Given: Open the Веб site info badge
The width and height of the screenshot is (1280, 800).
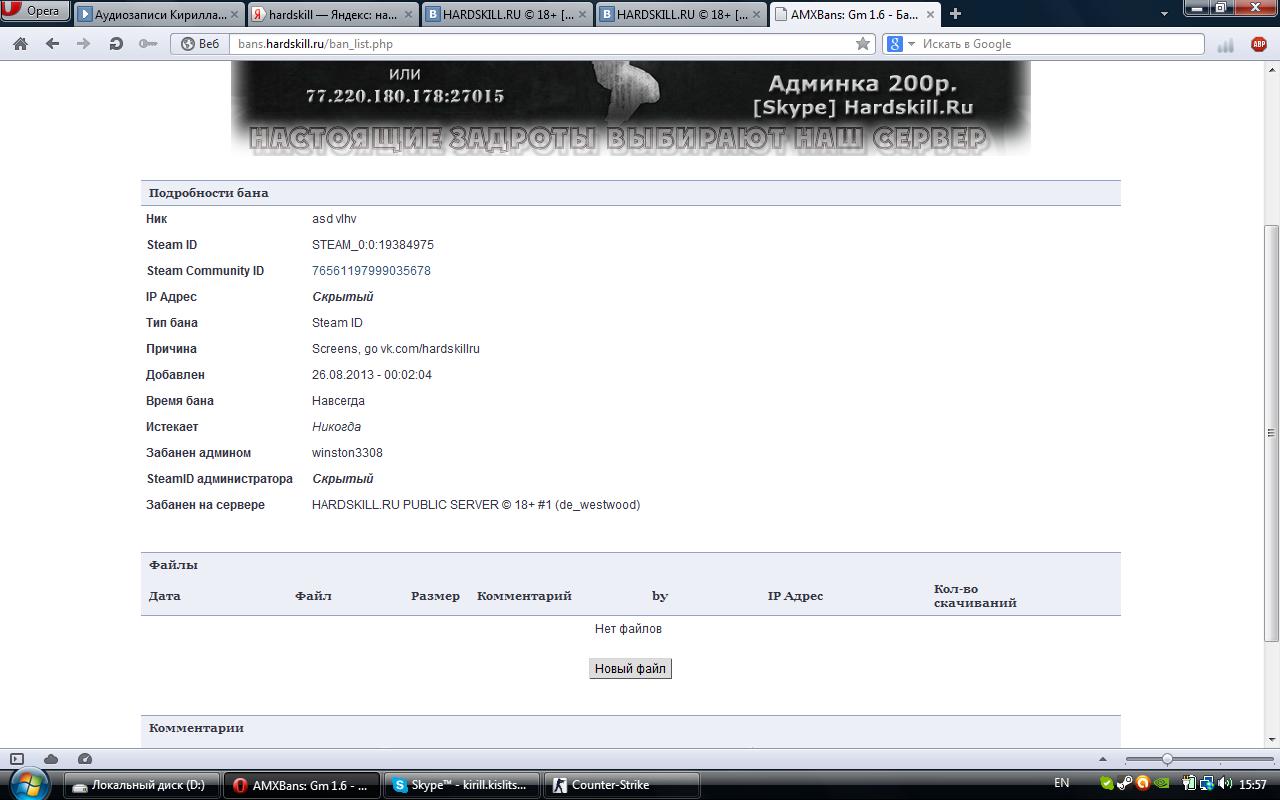Looking at the screenshot, I should pyautogui.click(x=199, y=44).
